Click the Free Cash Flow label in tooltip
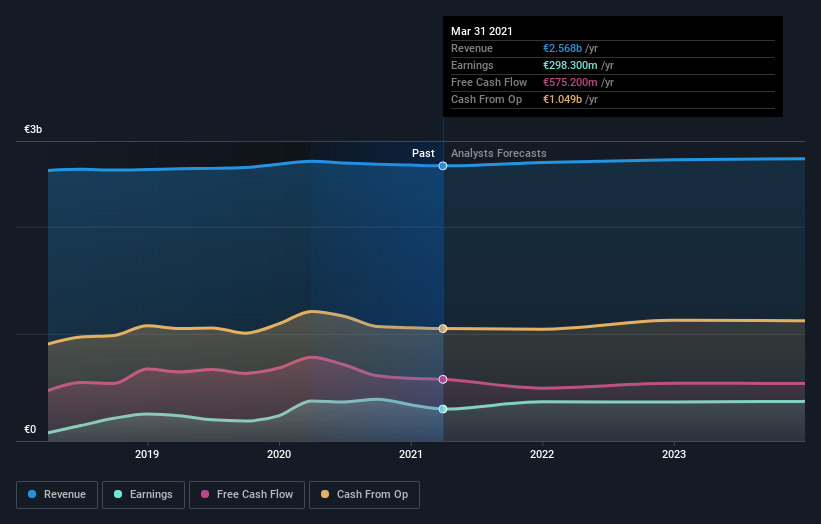The width and height of the screenshot is (821, 524). (x=489, y=82)
